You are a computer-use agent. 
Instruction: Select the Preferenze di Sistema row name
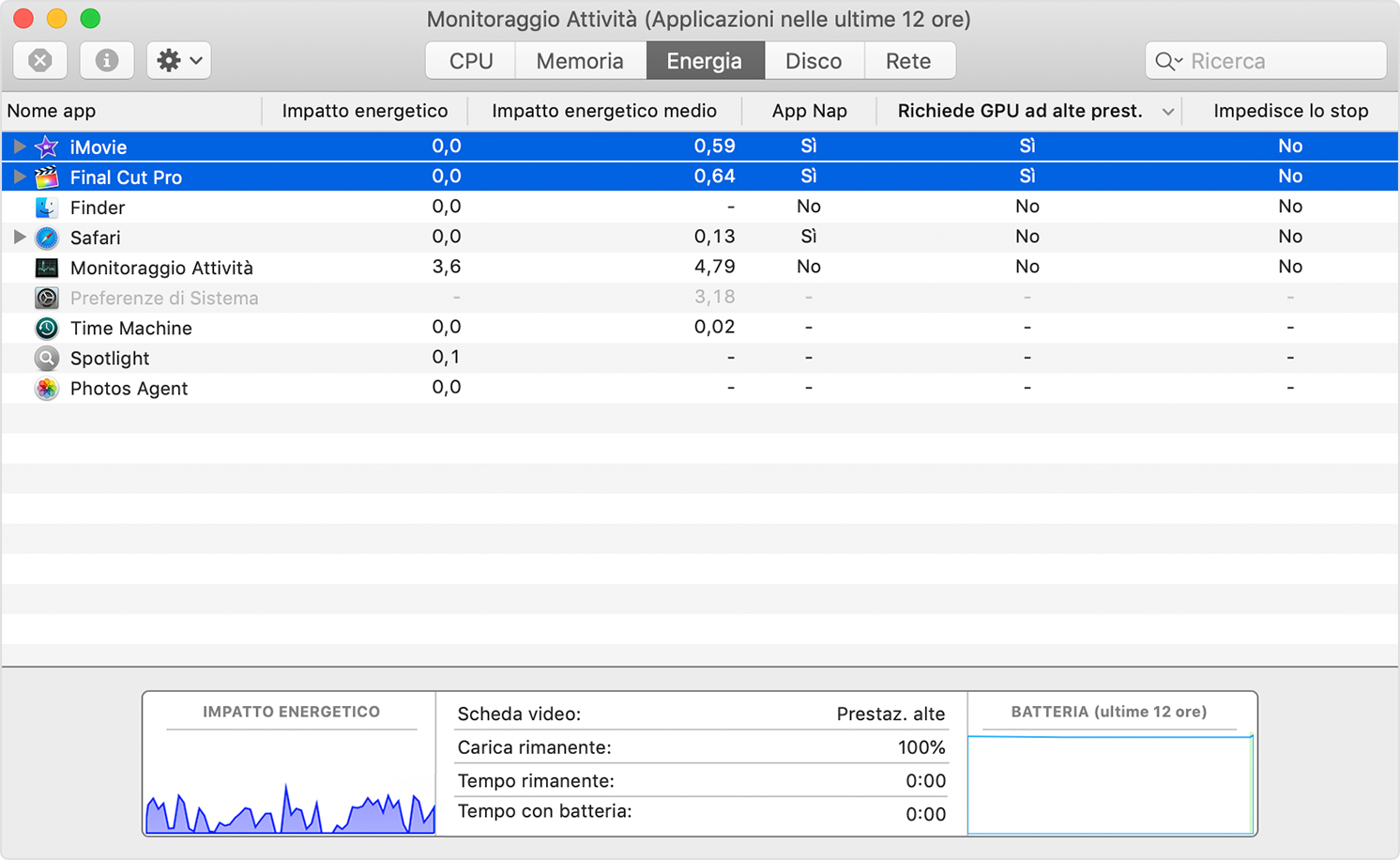164,298
